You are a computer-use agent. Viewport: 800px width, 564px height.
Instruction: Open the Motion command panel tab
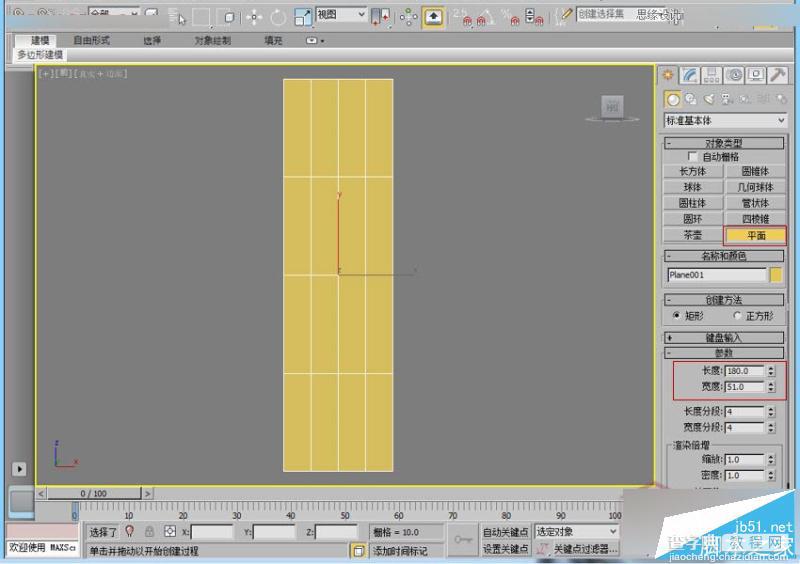click(734, 76)
